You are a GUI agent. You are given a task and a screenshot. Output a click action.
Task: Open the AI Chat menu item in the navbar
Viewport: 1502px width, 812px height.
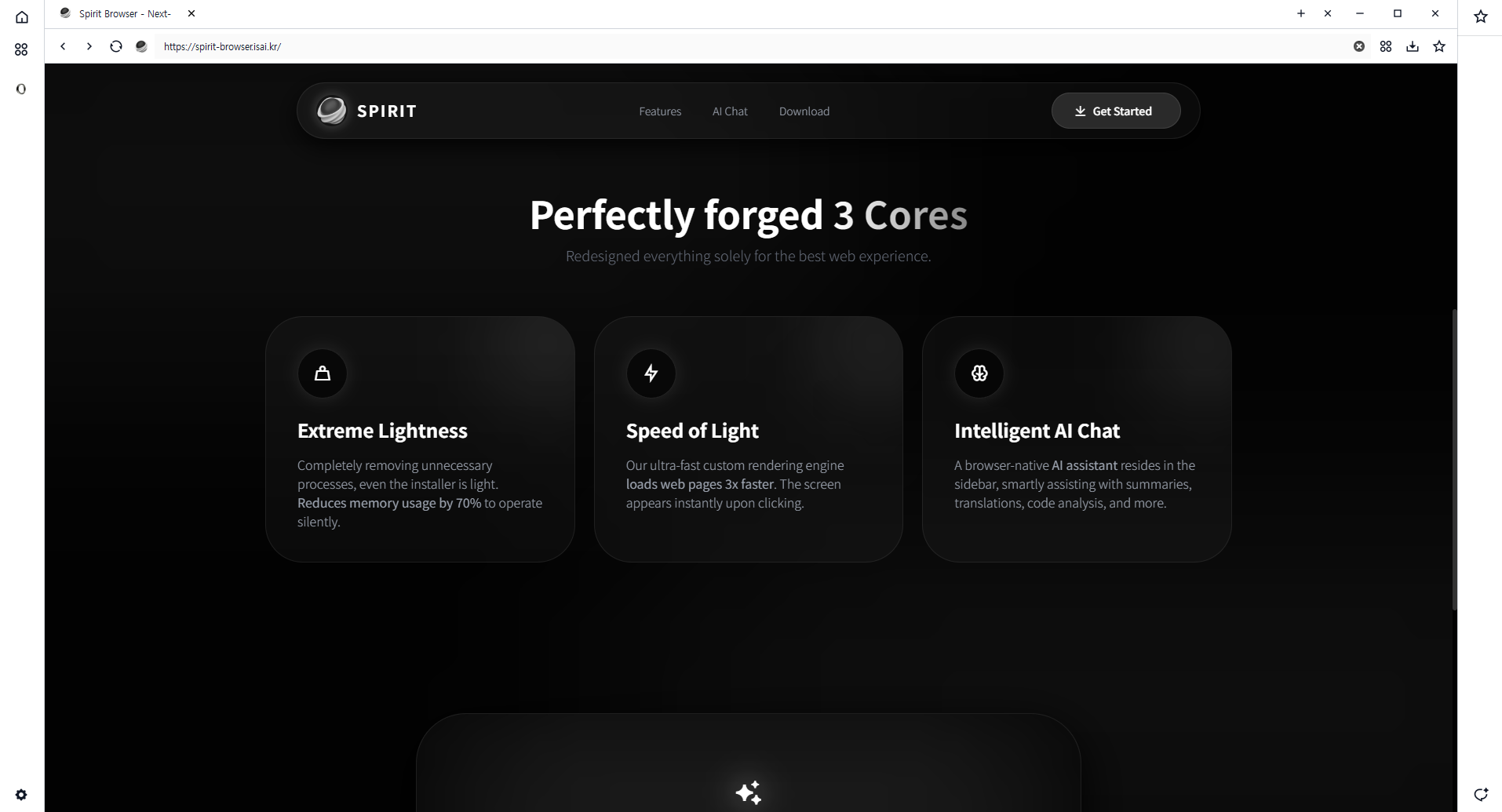[730, 111]
